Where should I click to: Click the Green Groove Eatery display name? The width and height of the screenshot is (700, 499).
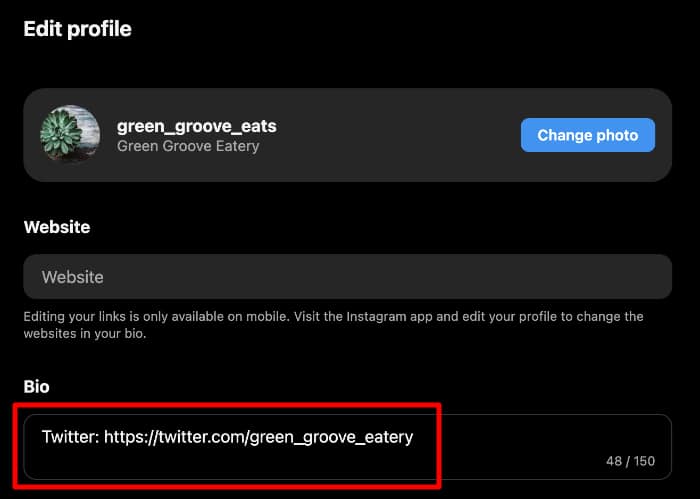(188, 146)
